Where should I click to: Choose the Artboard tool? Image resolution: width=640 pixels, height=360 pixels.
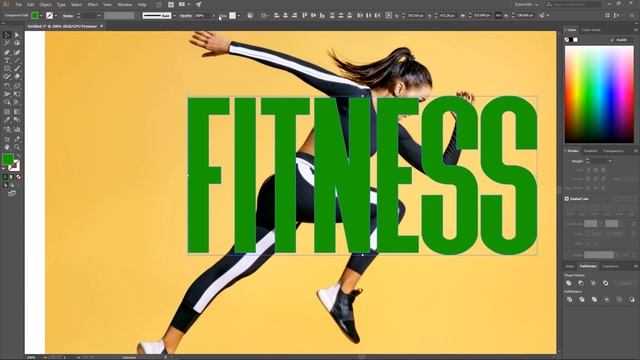[7, 139]
